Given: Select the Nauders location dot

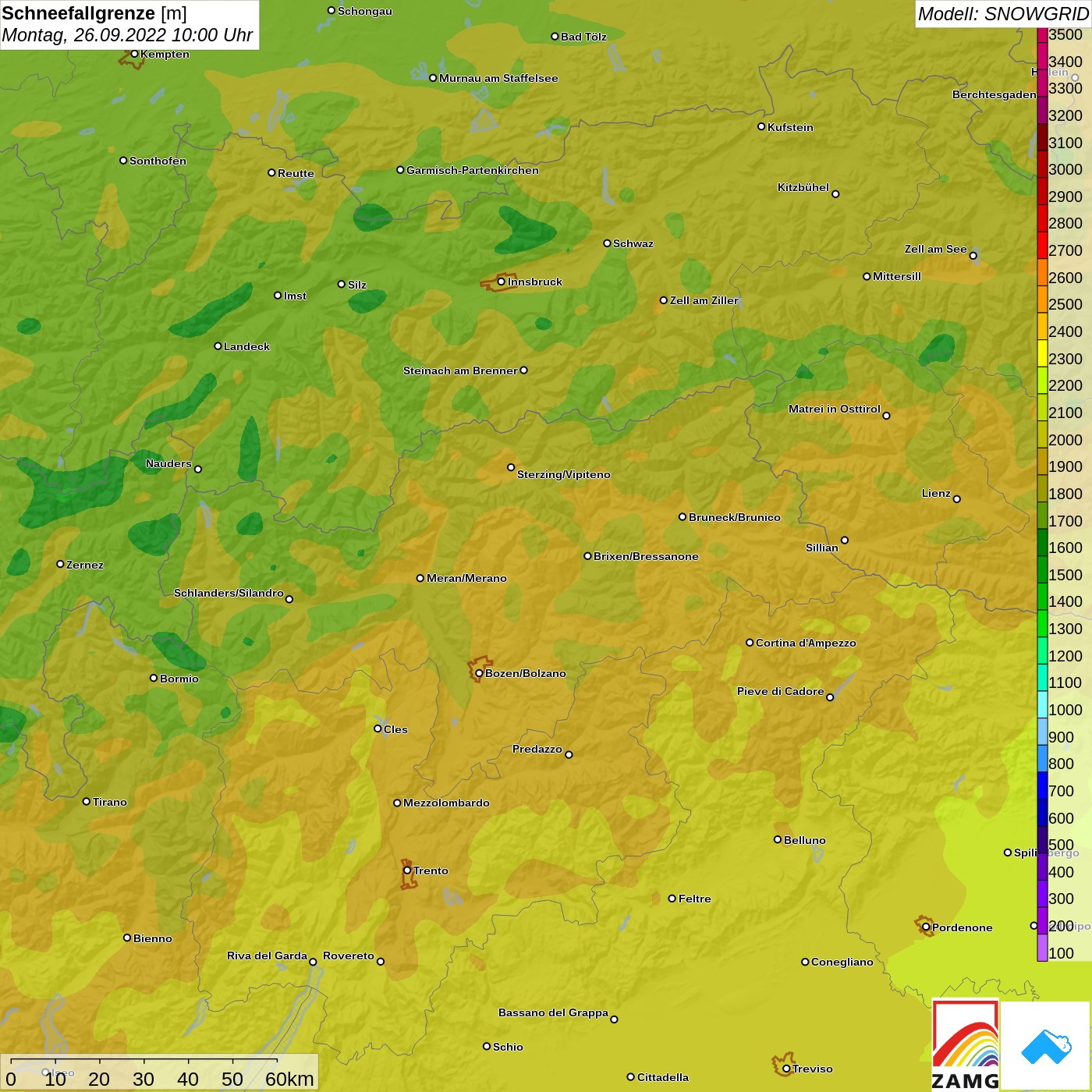Looking at the screenshot, I should (198, 469).
